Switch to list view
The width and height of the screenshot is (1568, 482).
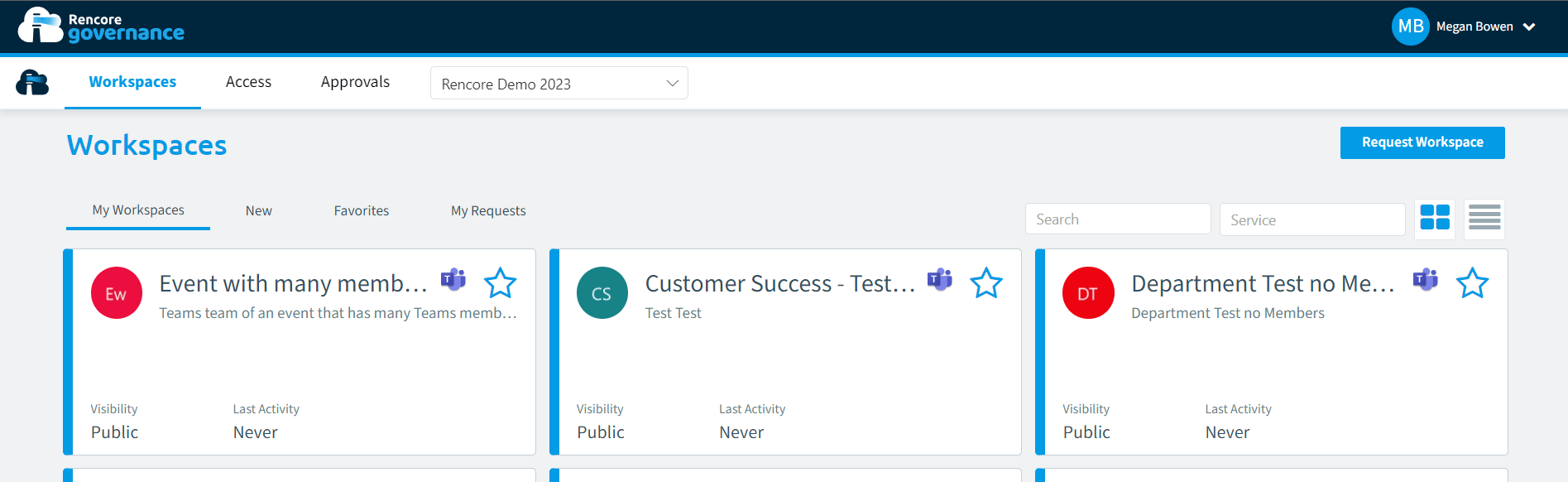pos(1484,218)
